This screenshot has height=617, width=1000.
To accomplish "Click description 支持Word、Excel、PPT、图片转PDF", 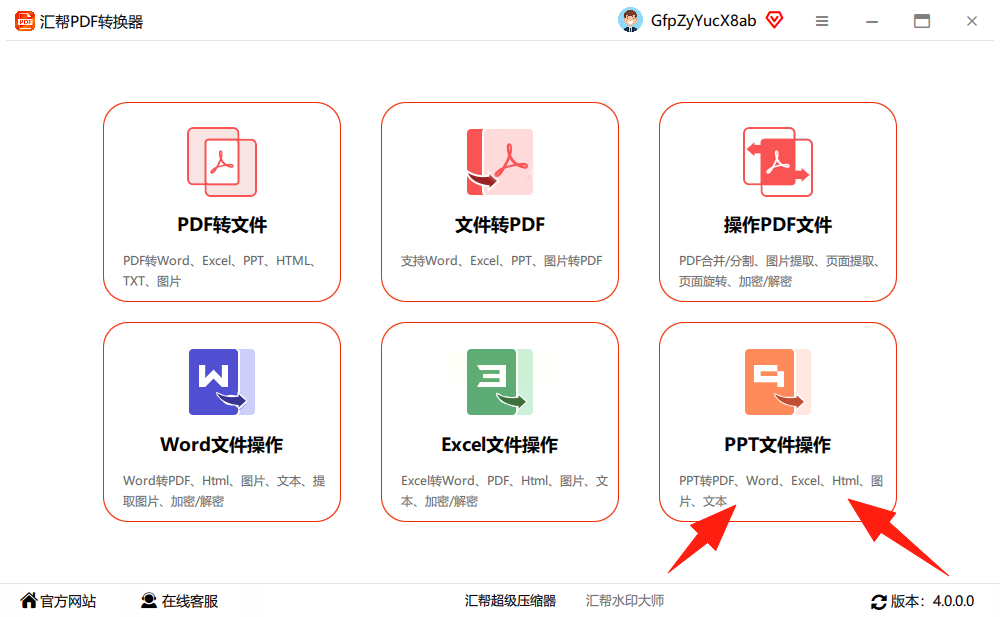I will 501,261.
